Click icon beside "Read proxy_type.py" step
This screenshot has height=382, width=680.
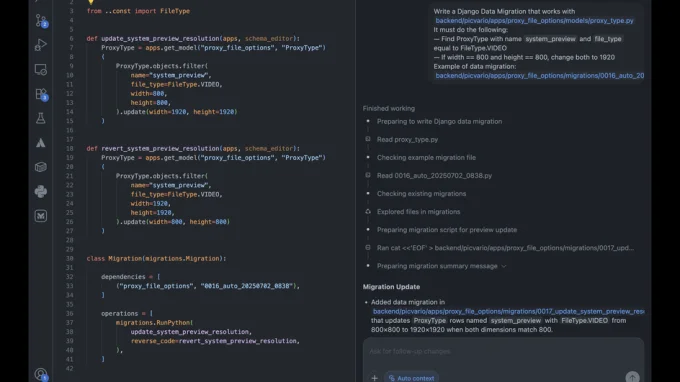click(x=368, y=139)
